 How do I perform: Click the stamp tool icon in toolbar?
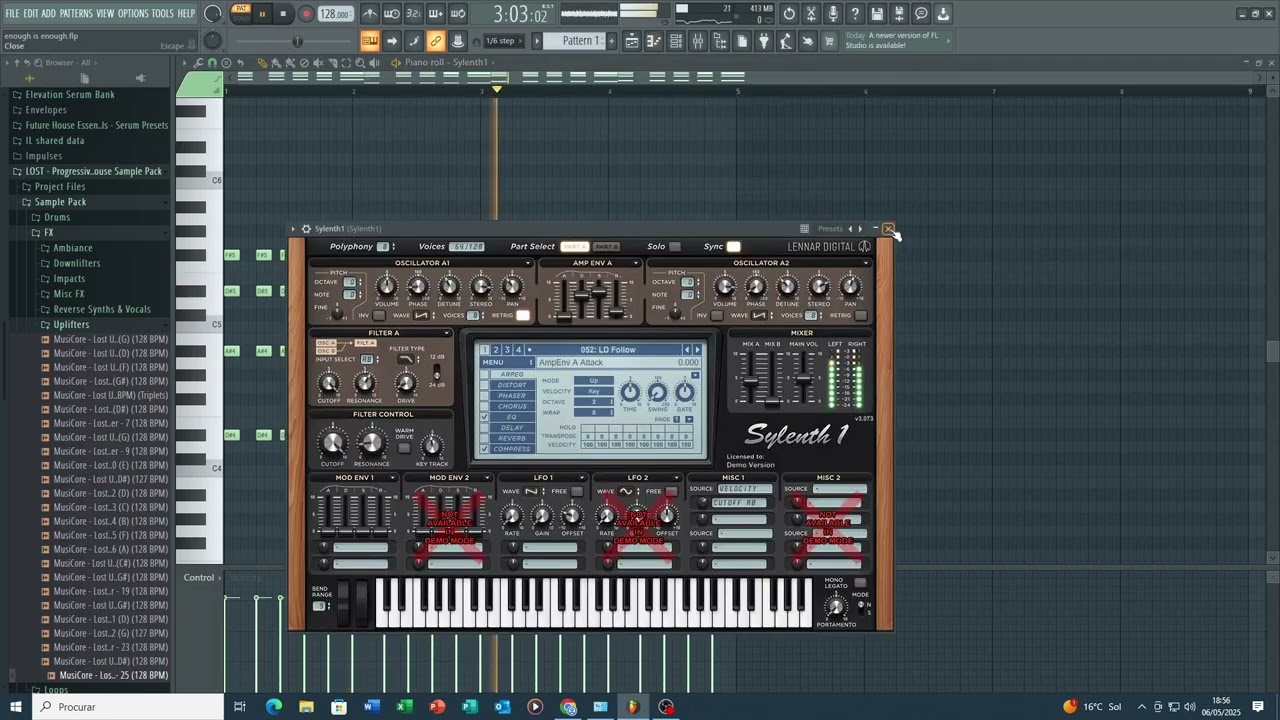coord(458,41)
